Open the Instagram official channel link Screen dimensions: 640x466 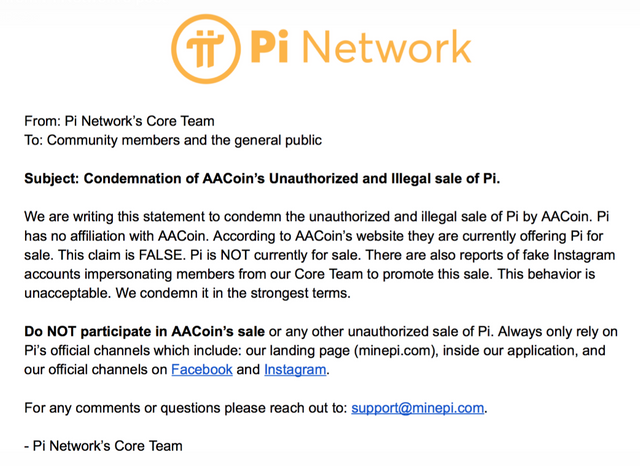pos(295,370)
